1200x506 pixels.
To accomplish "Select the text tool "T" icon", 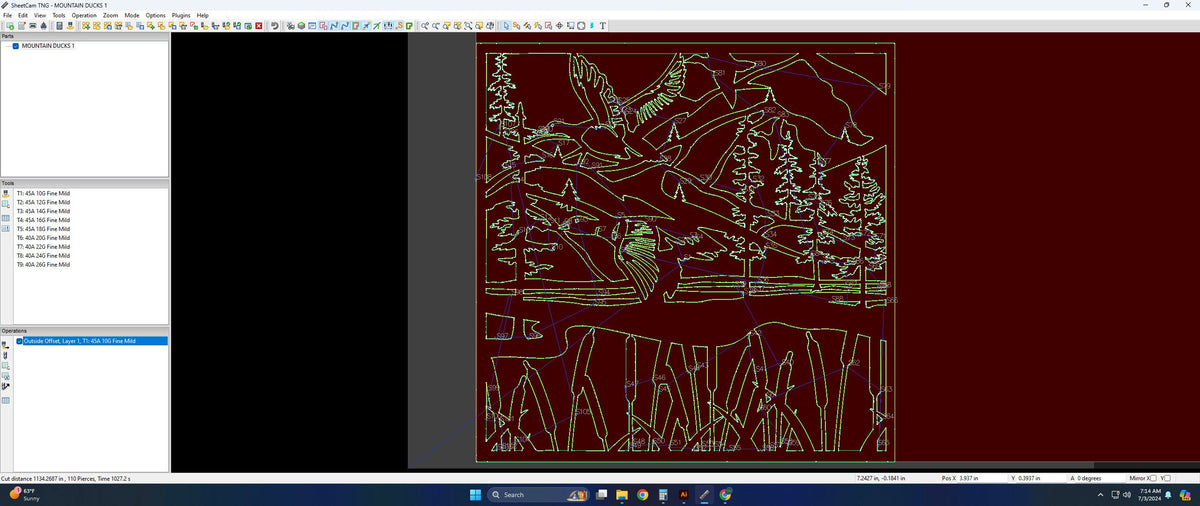I will pos(603,26).
